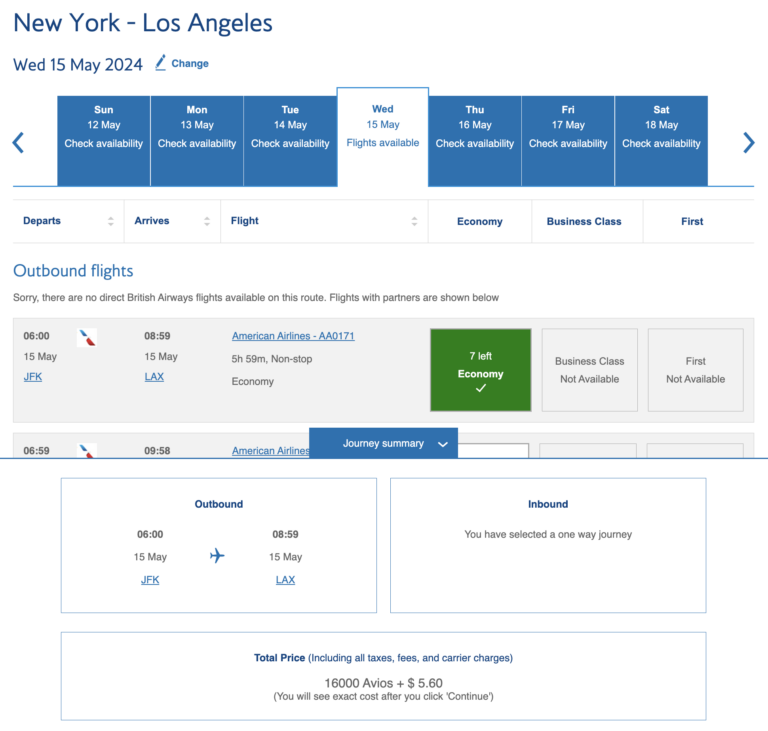Click the Economy column header
Image resolution: width=768 pixels, height=731 pixels.
coord(480,221)
